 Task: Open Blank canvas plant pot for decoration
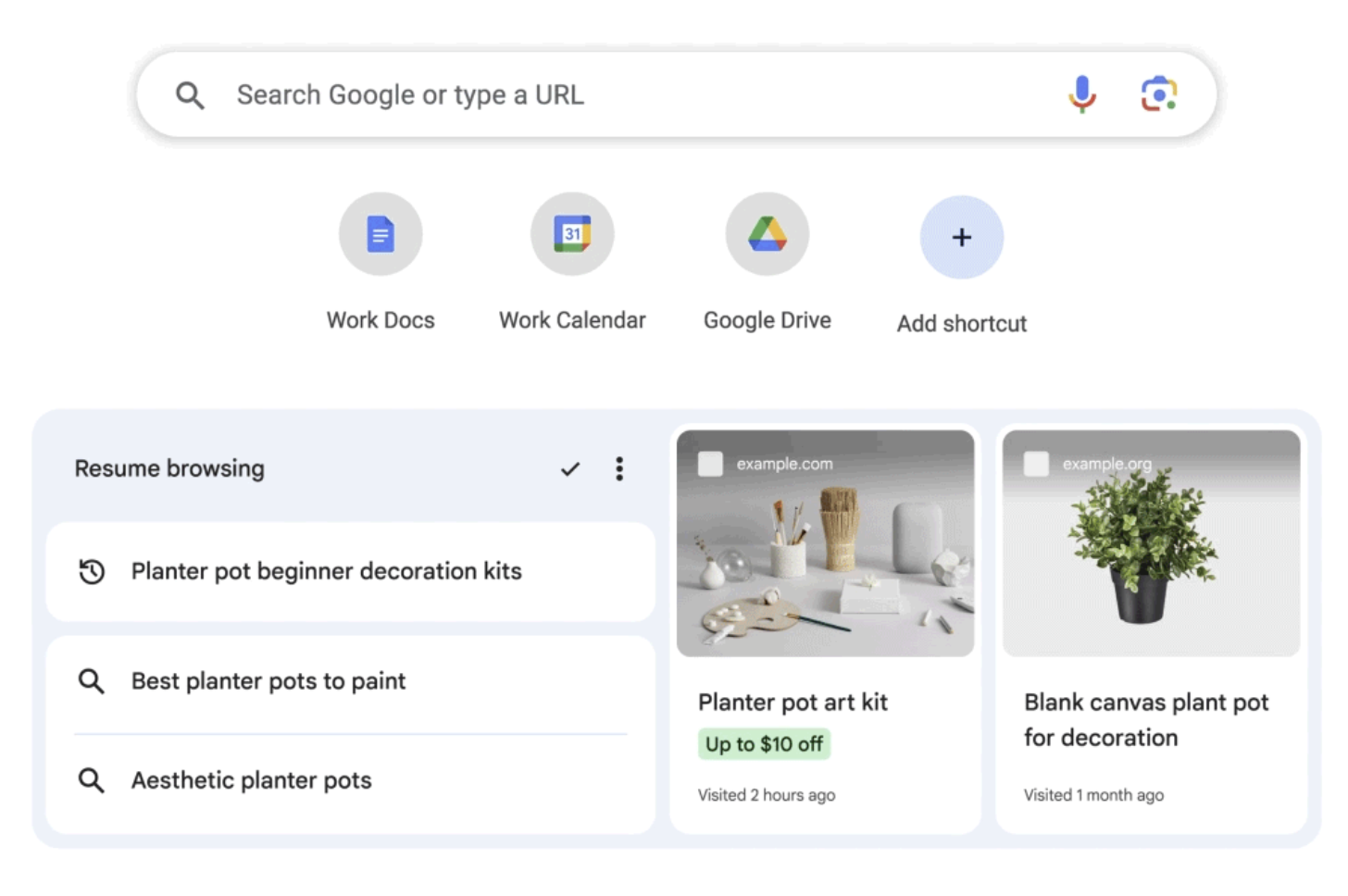[x=1145, y=720]
